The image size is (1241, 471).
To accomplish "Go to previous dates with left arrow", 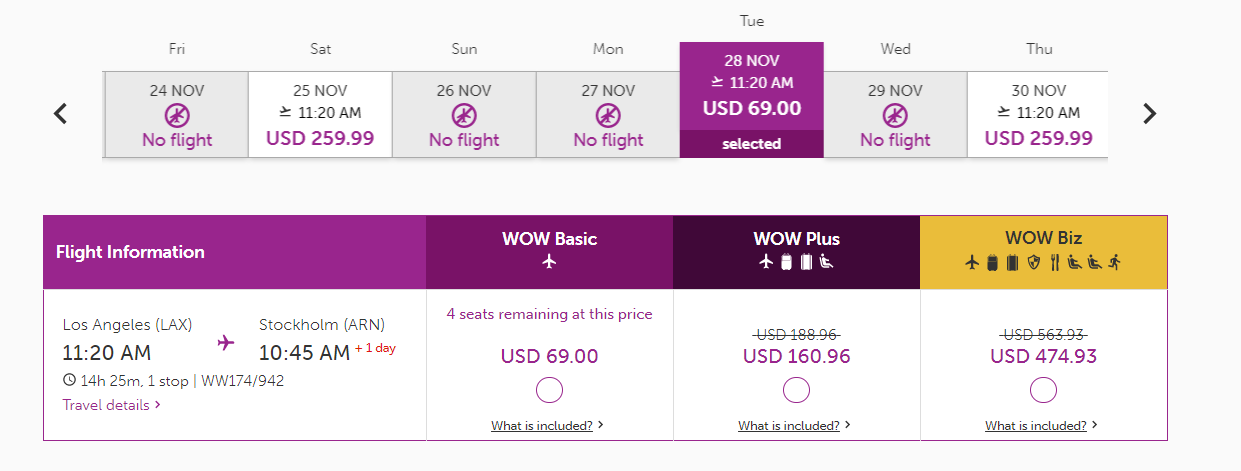I will tap(60, 114).
